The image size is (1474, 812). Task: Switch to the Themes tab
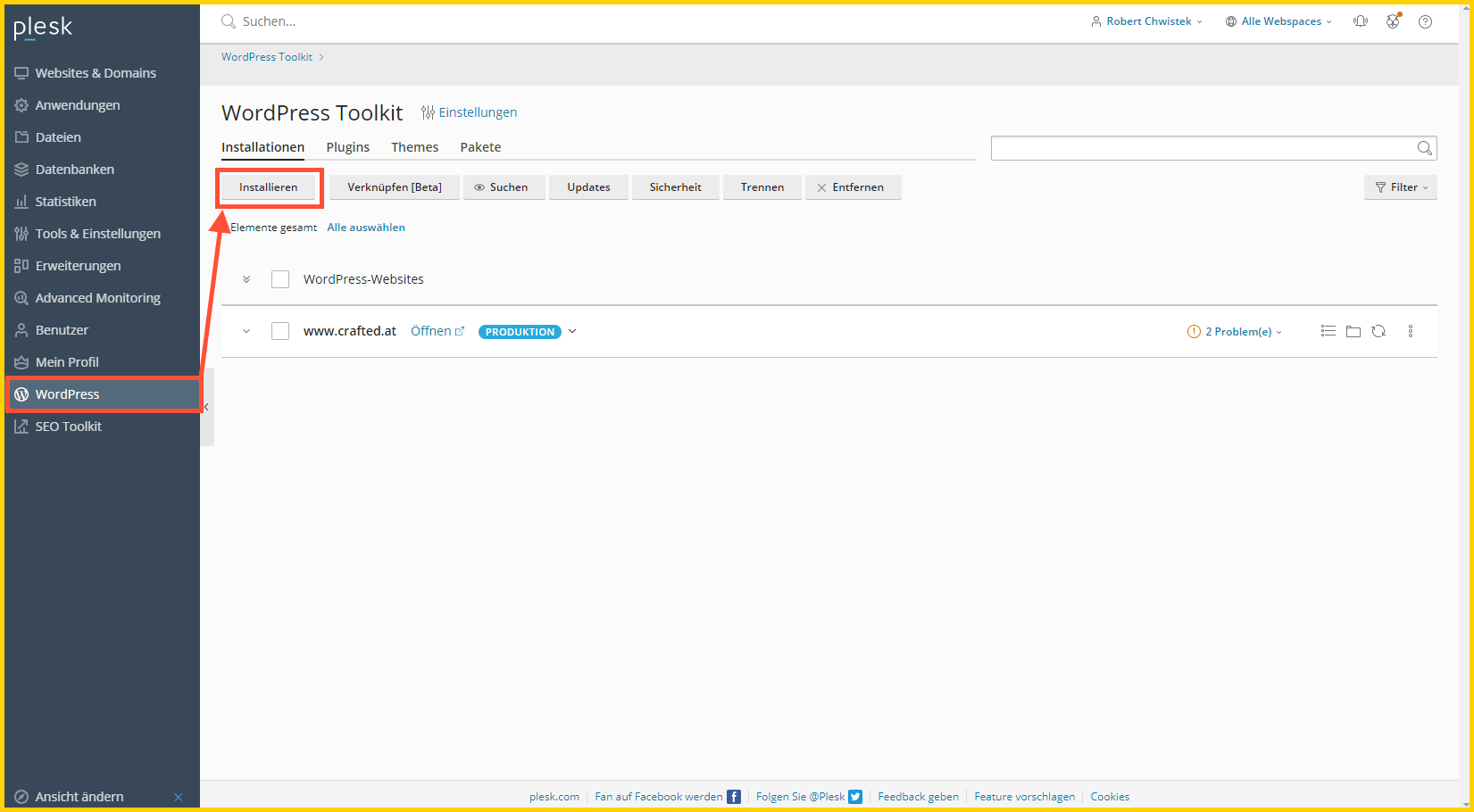[414, 147]
